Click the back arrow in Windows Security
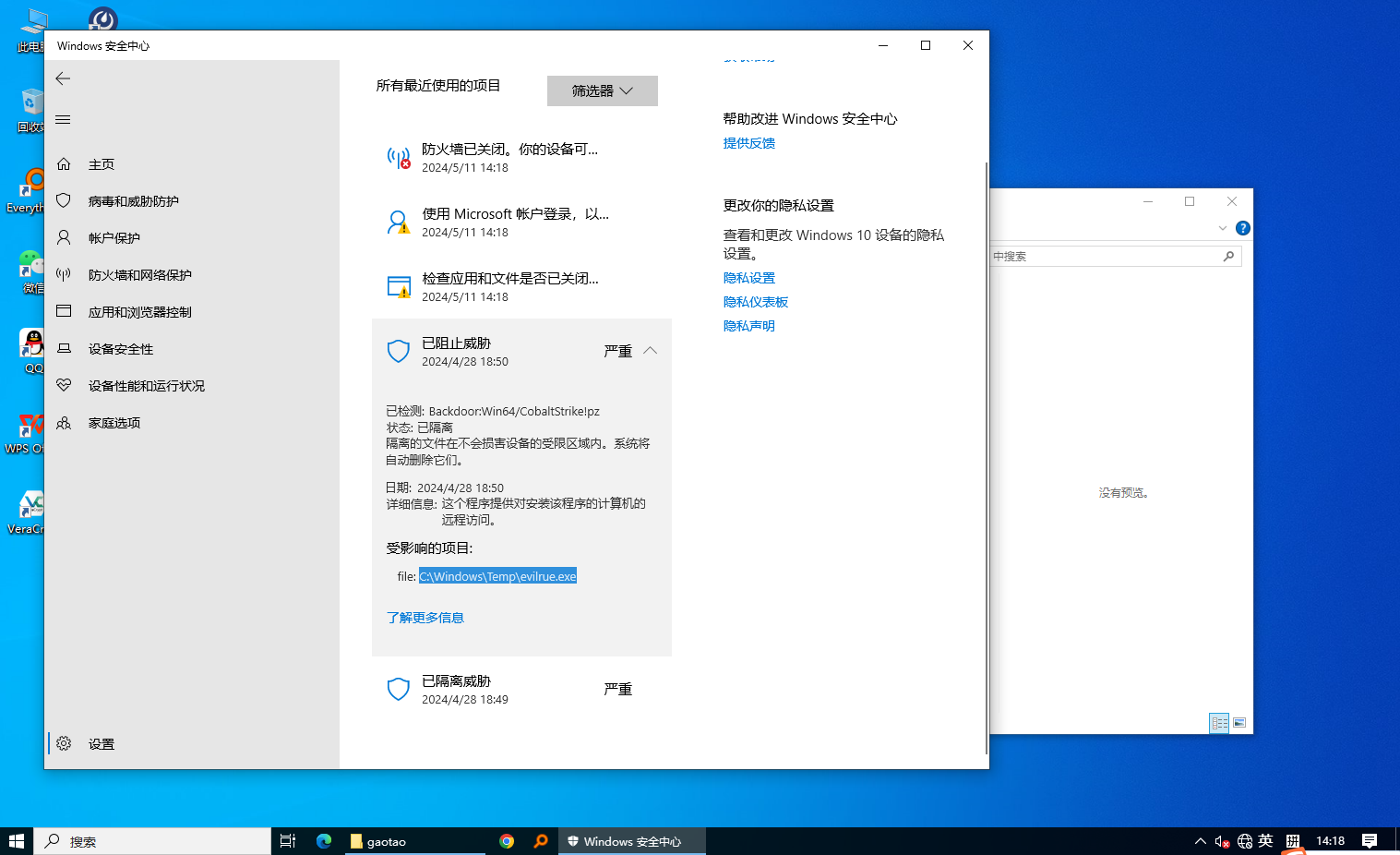 tap(63, 78)
